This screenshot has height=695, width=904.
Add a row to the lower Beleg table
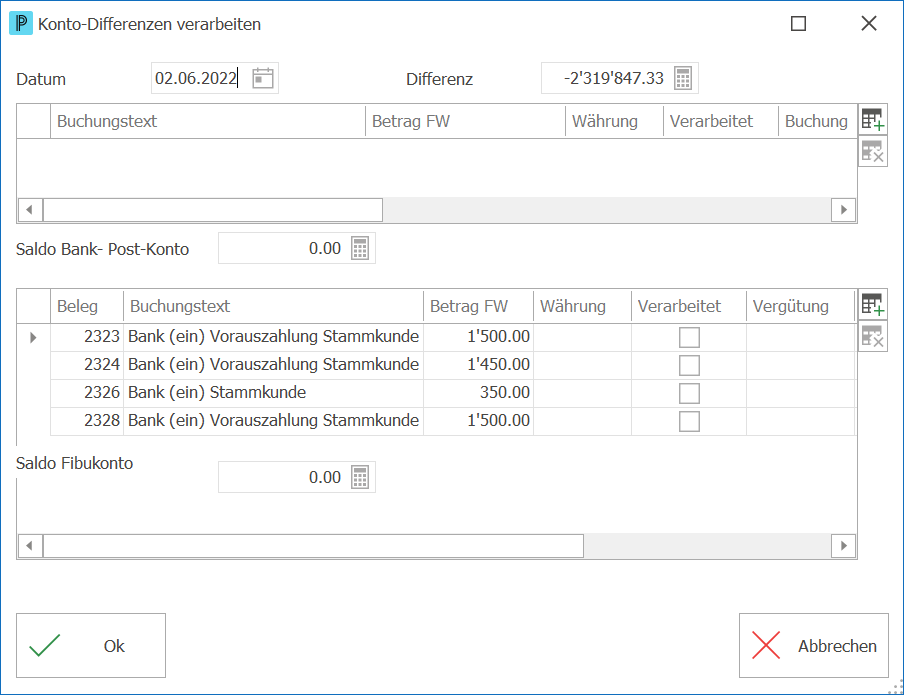tap(872, 305)
